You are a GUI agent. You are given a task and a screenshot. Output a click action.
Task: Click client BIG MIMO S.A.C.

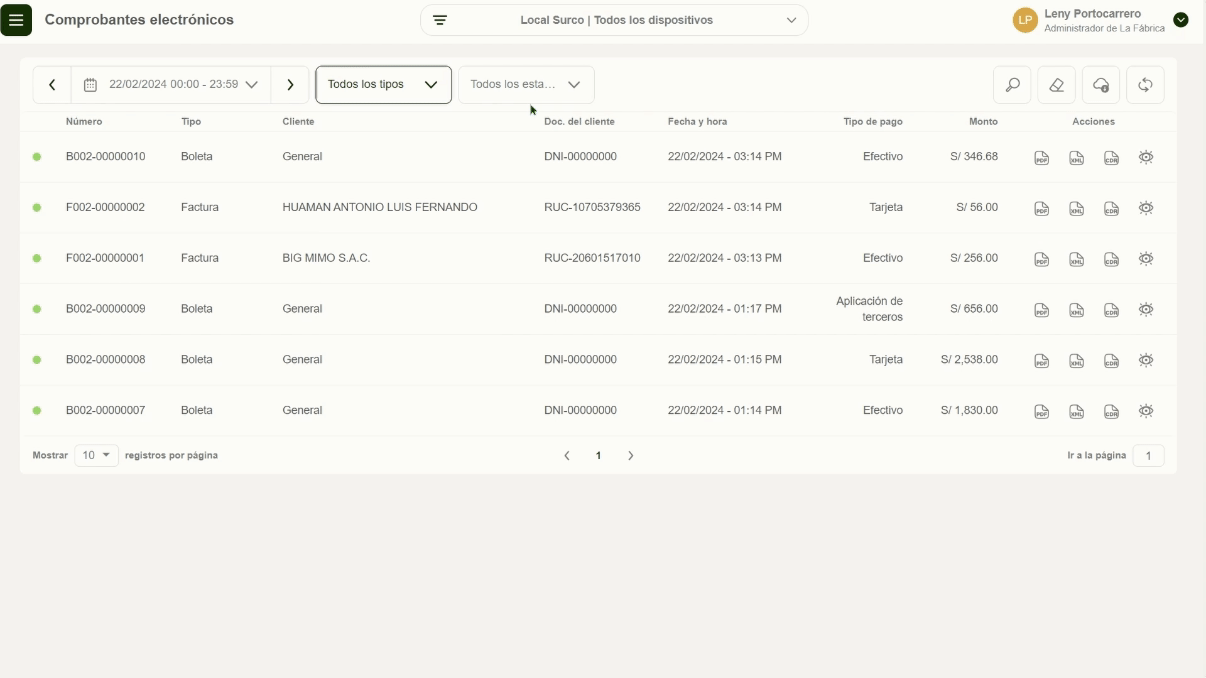[326, 258]
